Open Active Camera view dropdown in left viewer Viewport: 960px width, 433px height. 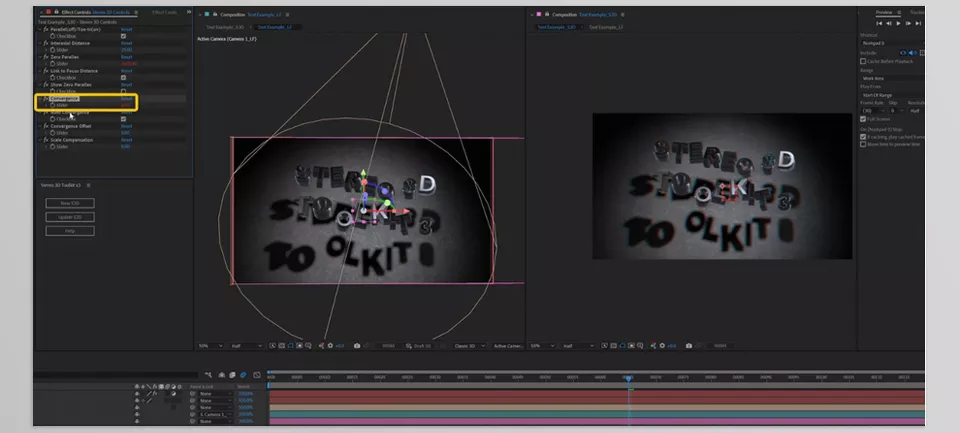(x=508, y=346)
